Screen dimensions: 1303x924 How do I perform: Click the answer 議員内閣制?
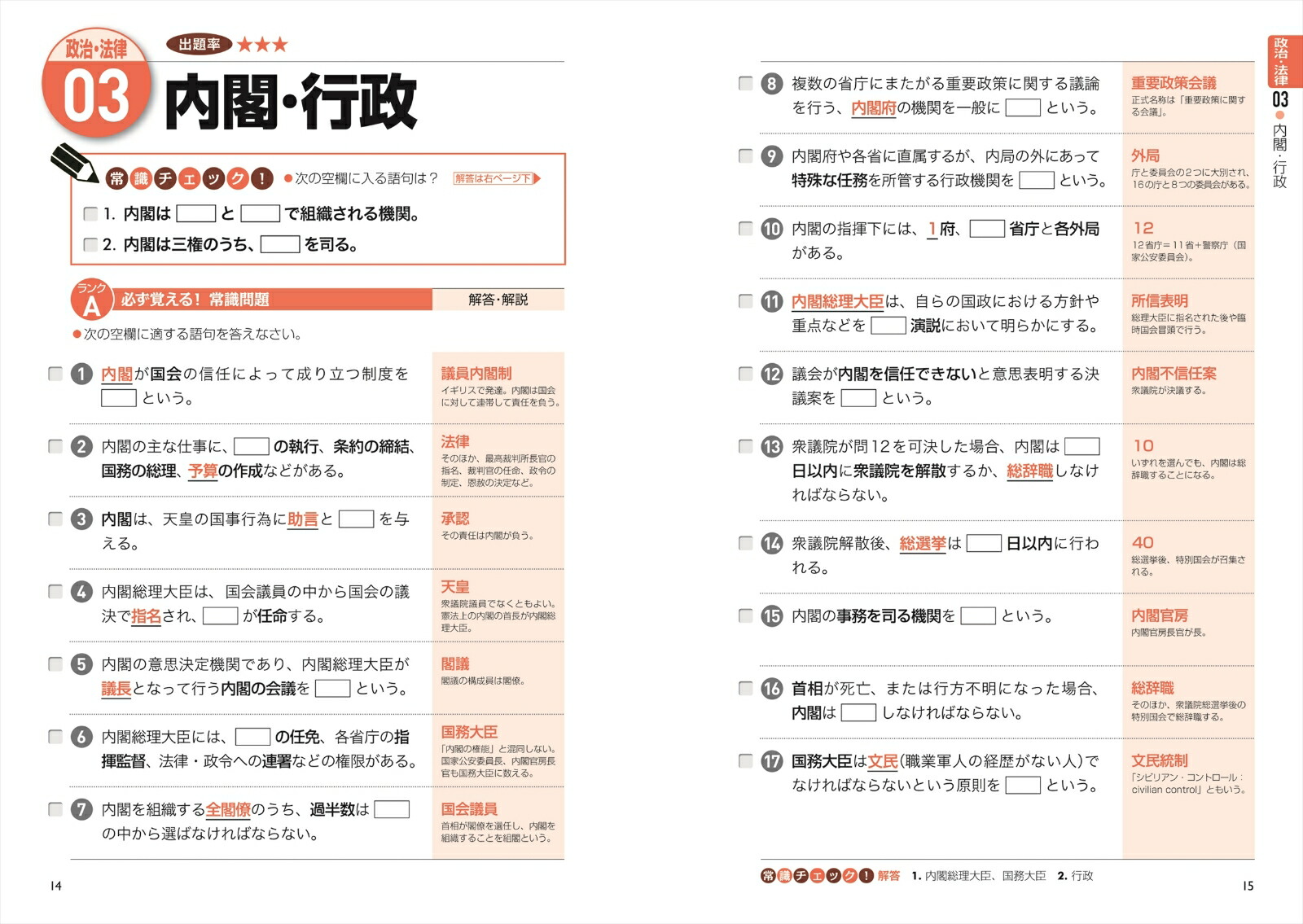tap(476, 374)
